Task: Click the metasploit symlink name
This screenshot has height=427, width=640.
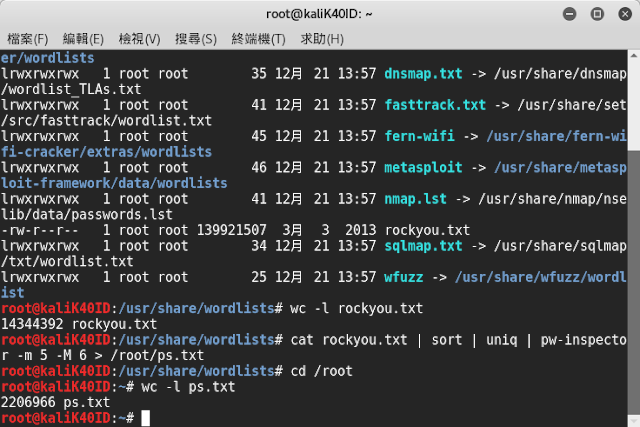Action: 423,168
